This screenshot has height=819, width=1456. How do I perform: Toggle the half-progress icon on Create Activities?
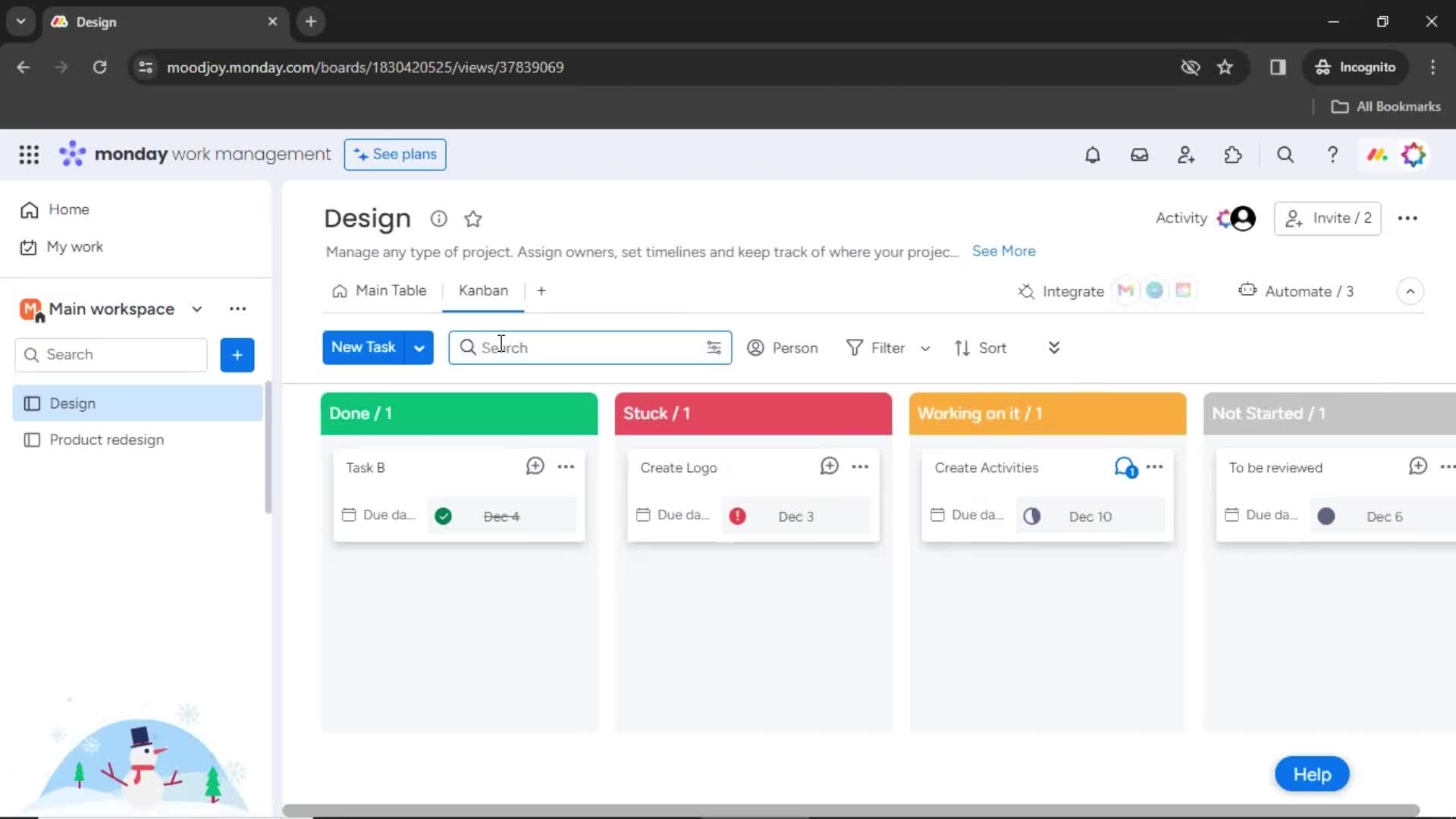click(x=1032, y=515)
